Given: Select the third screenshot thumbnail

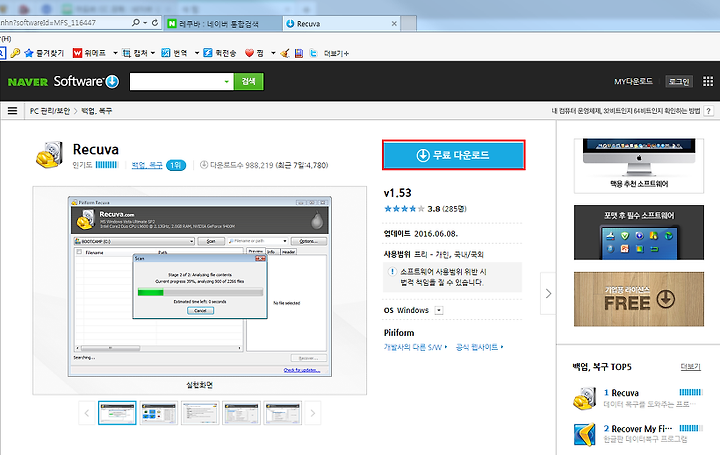Looking at the screenshot, I should (x=200, y=413).
